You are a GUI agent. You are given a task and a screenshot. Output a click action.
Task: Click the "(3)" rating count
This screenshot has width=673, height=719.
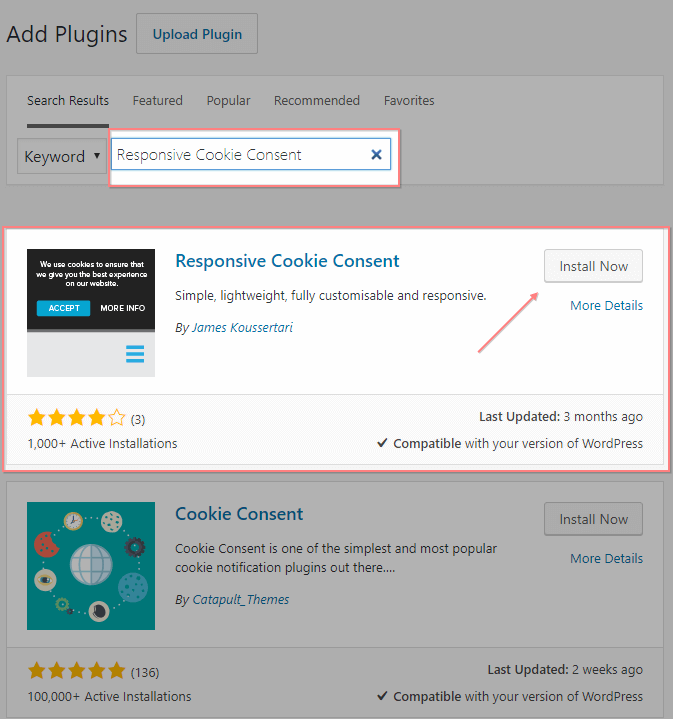coord(138,420)
